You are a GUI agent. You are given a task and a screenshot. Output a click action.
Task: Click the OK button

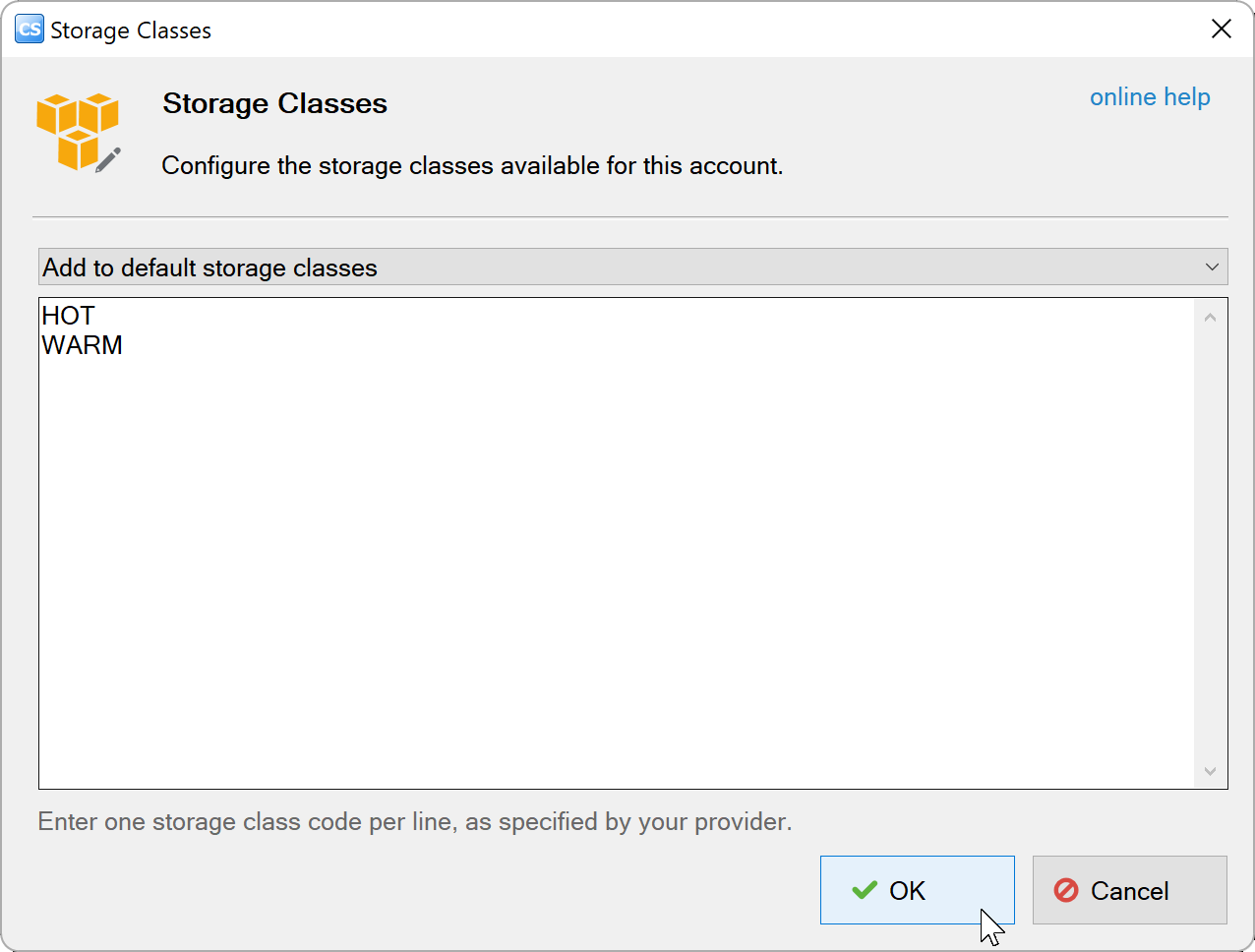[917, 890]
